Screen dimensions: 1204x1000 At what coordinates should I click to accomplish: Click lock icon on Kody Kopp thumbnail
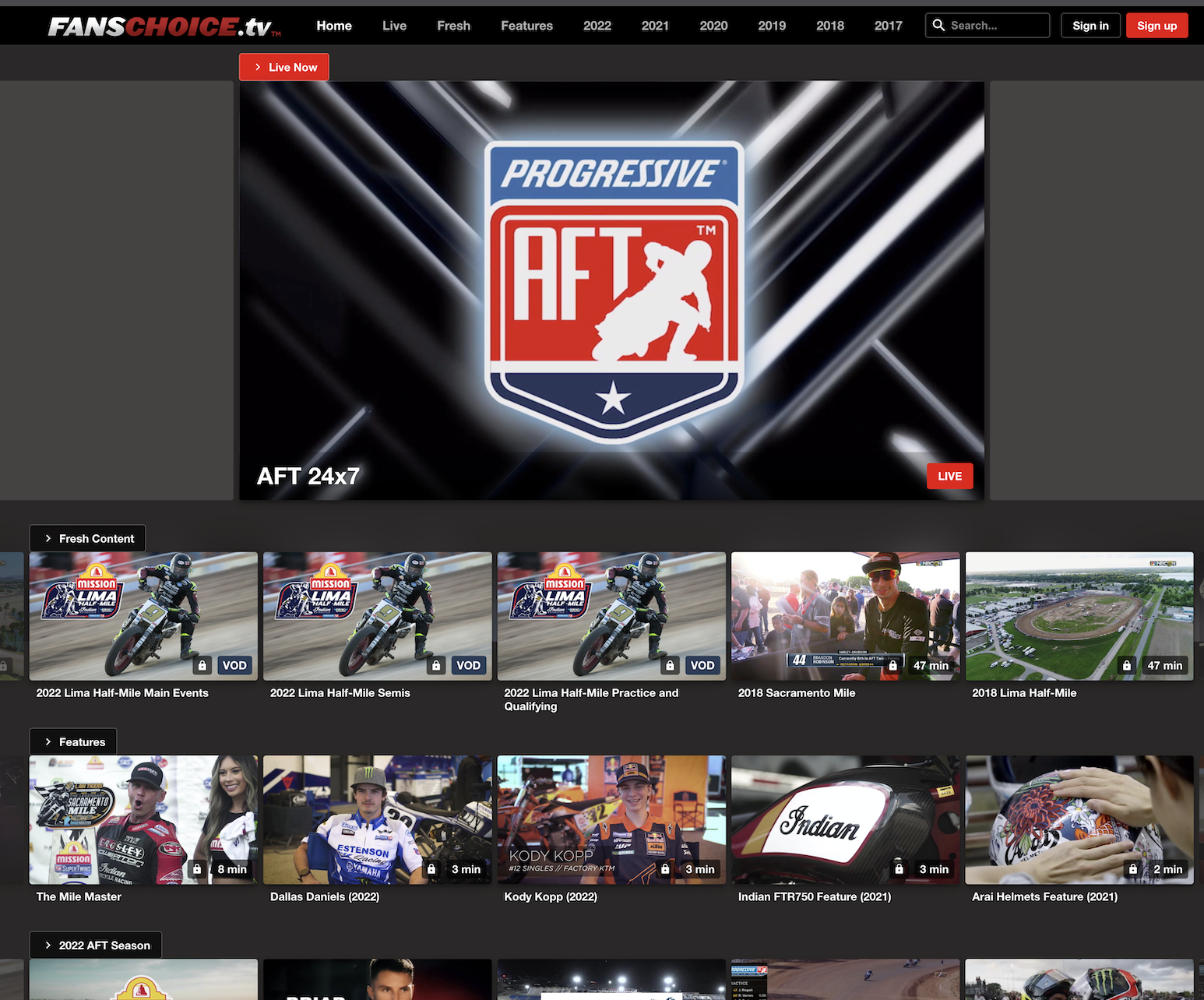point(665,869)
